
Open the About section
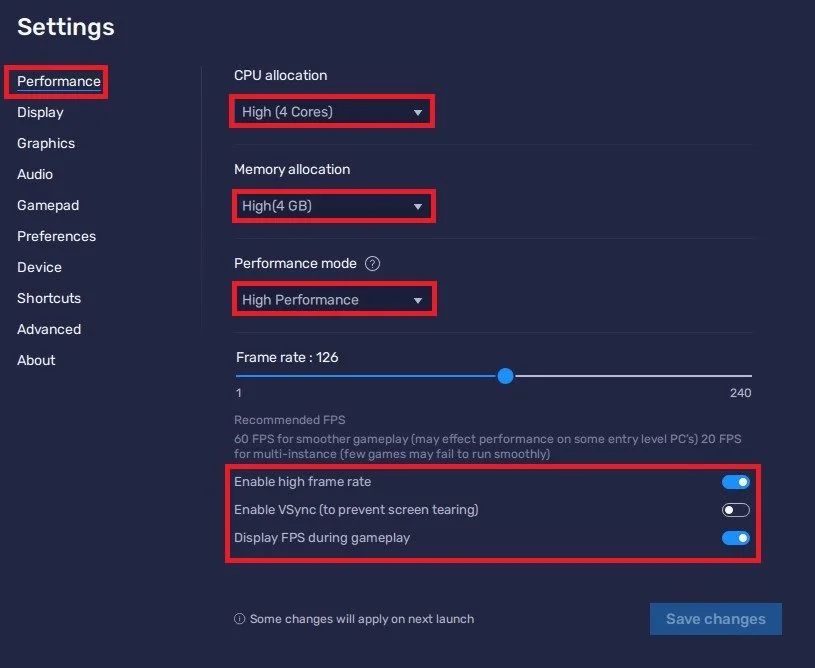click(x=36, y=360)
